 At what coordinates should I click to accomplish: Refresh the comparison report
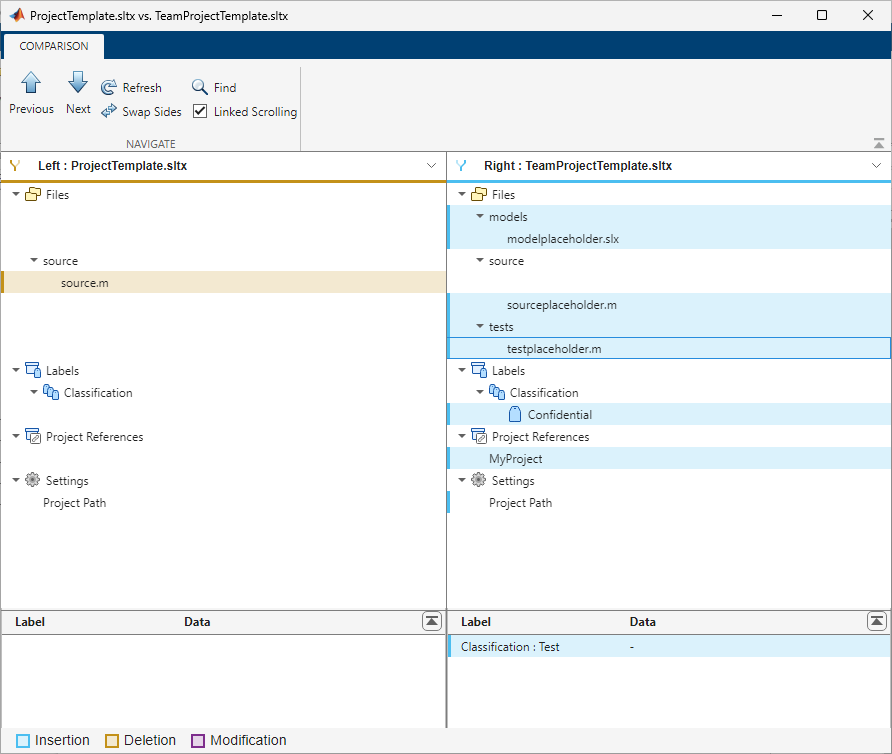[x=131, y=87]
